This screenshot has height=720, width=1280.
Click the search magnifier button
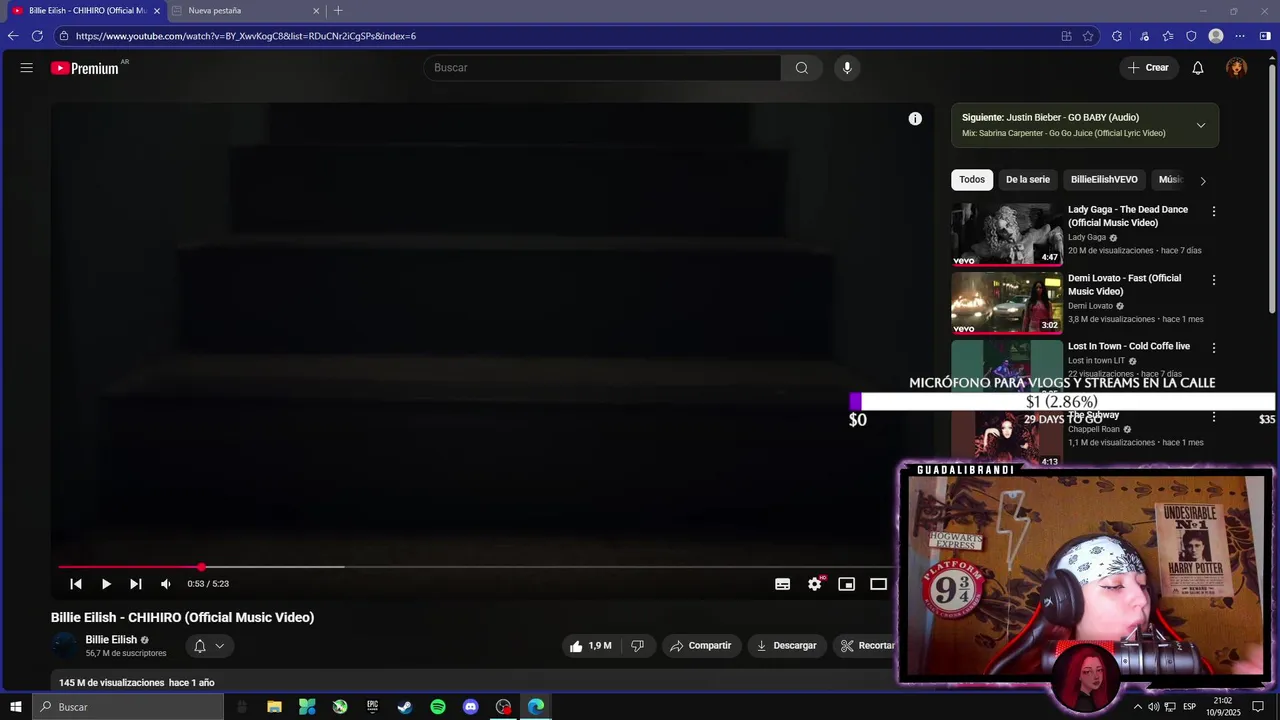[802, 68]
